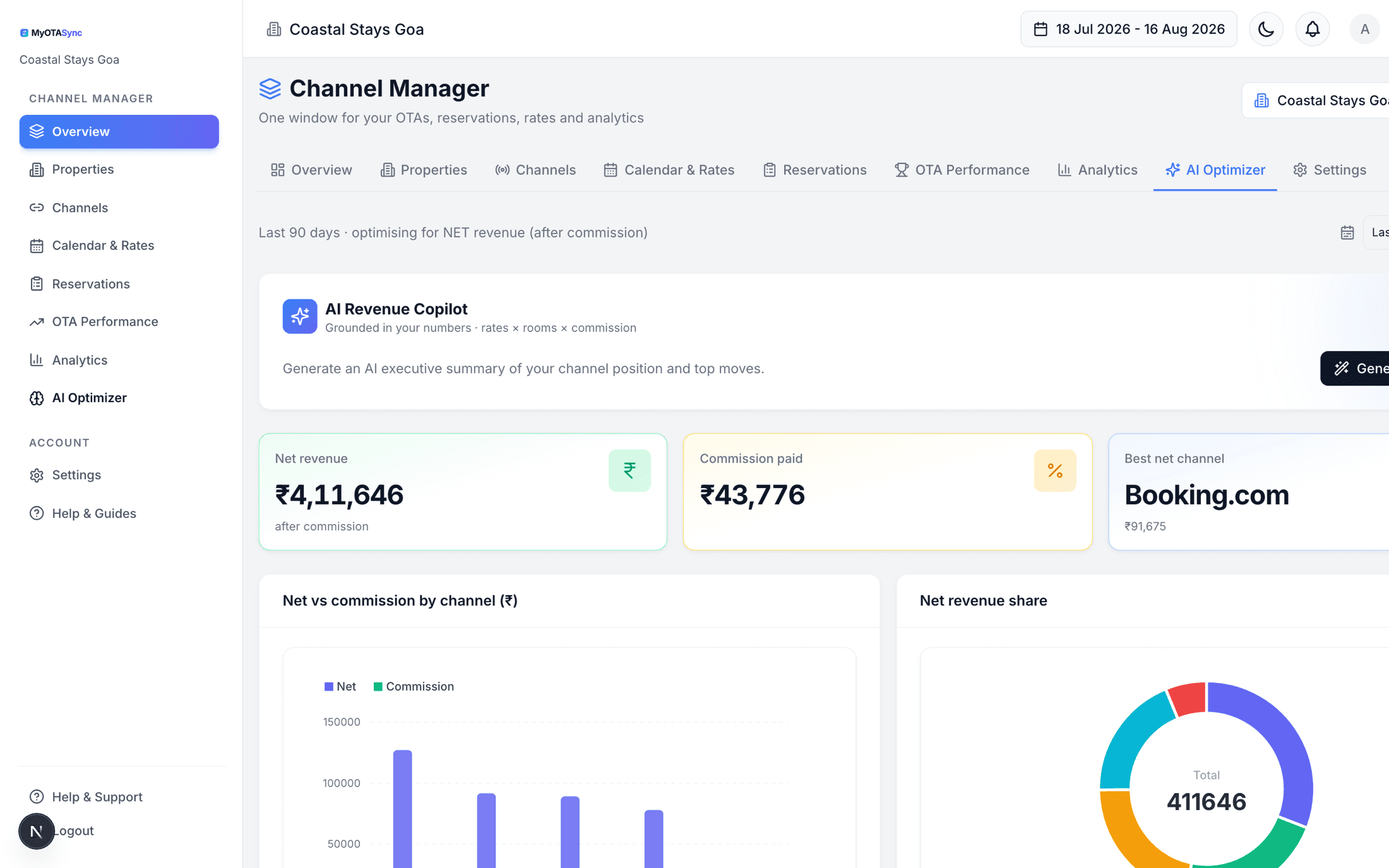
Task: Click Commission paid ₹43,776 value
Action: point(752,494)
